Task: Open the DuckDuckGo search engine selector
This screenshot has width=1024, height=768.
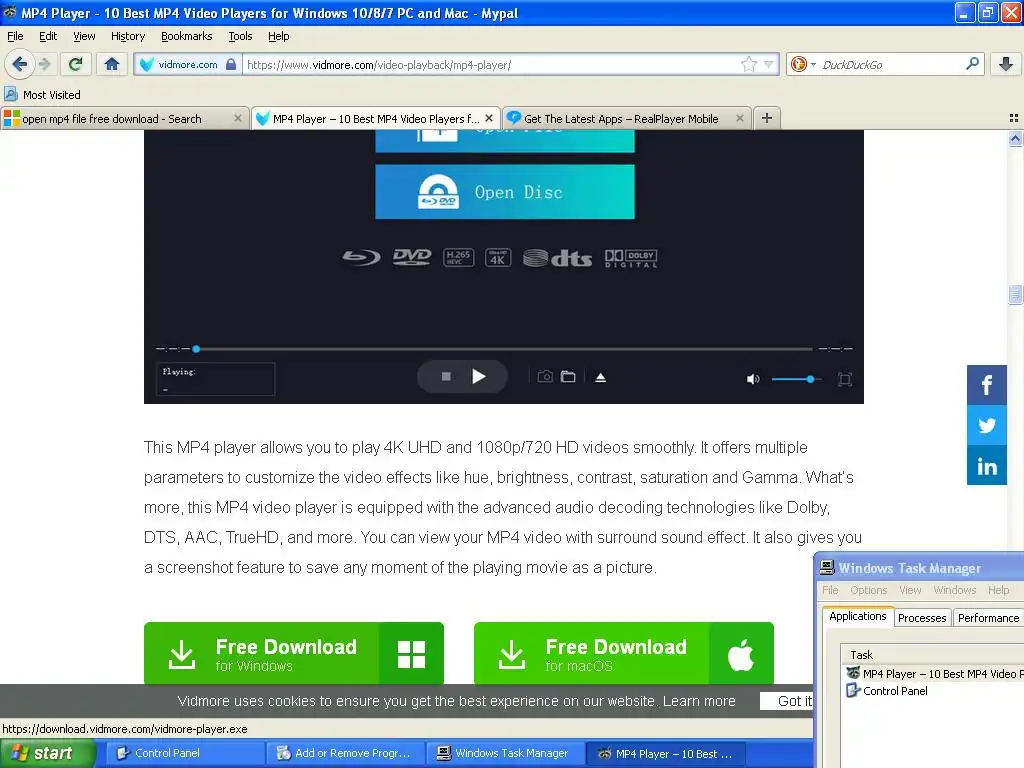Action: [803, 64]
